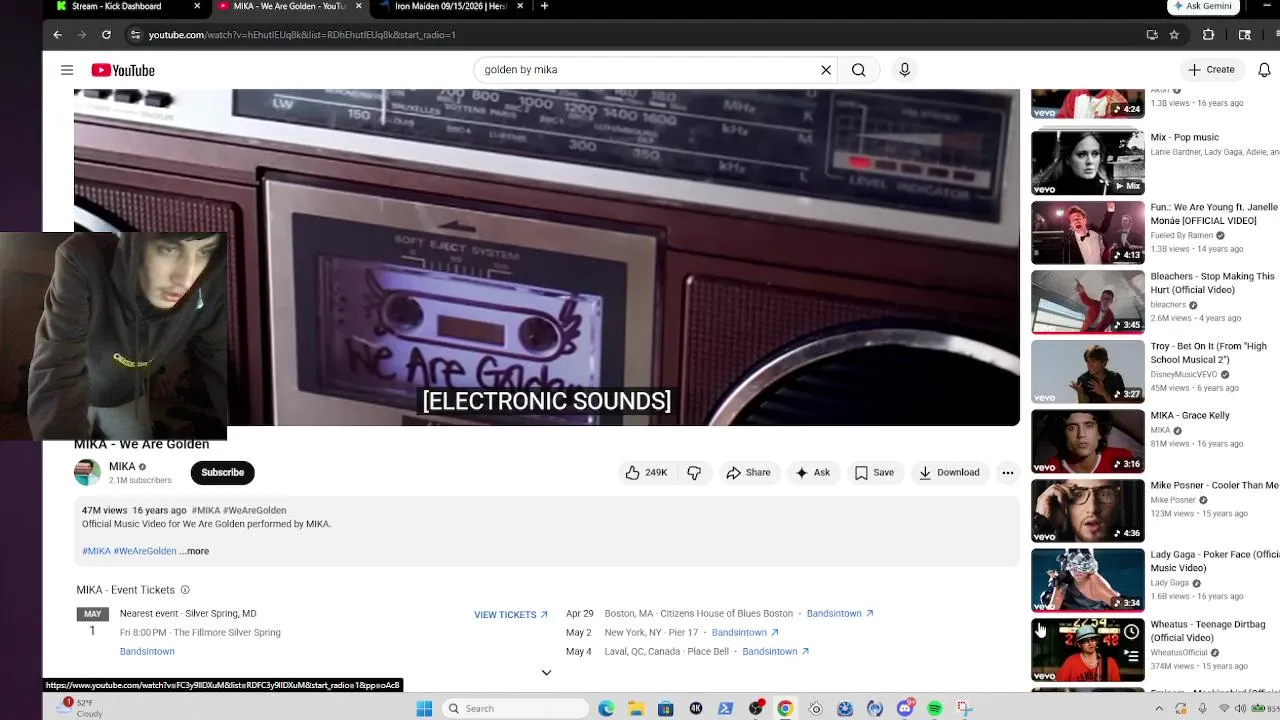Image resolution: width=1280 pixels, height=720 pixels.
Task: Open Bandsintown link for Boston event
Action: pyautogui.click(x=840, y=614)
